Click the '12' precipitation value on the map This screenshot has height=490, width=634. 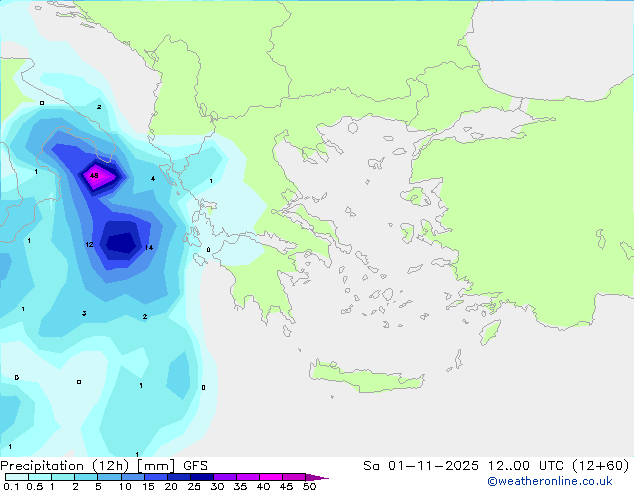click(x=89, y=245)
